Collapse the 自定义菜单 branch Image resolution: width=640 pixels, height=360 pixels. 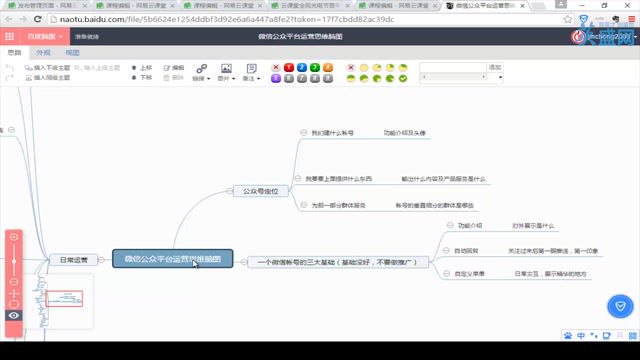coord(447,273)
